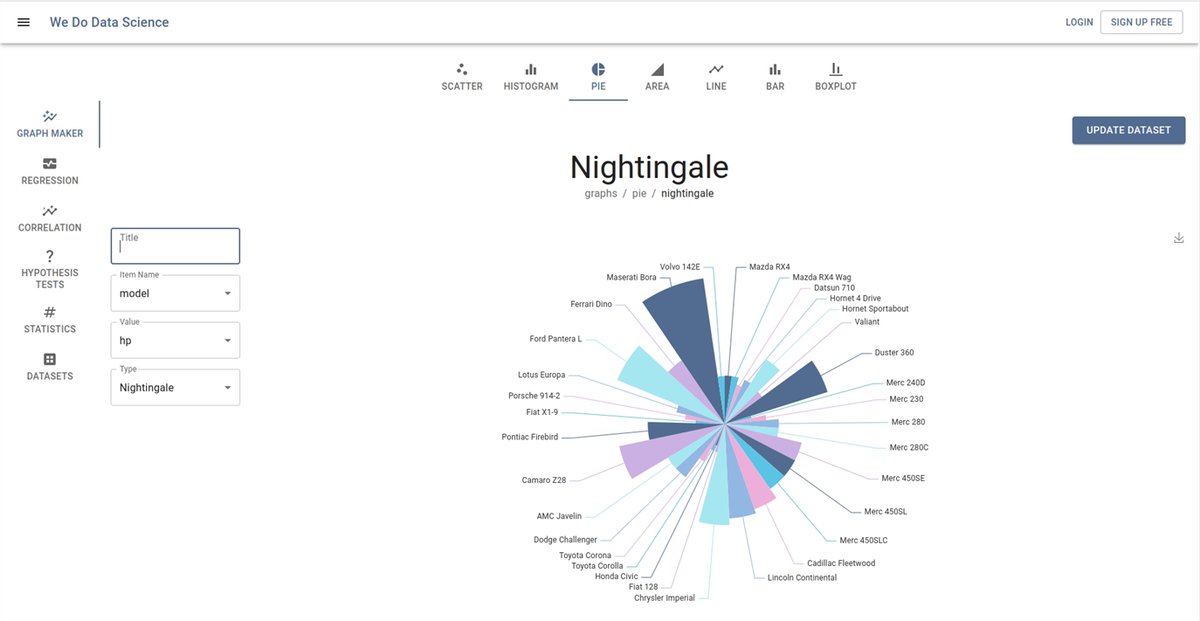Screen dimensions: 1200x621
Task: Open Datasets grid icon
Action: click(x=50, y=359)
